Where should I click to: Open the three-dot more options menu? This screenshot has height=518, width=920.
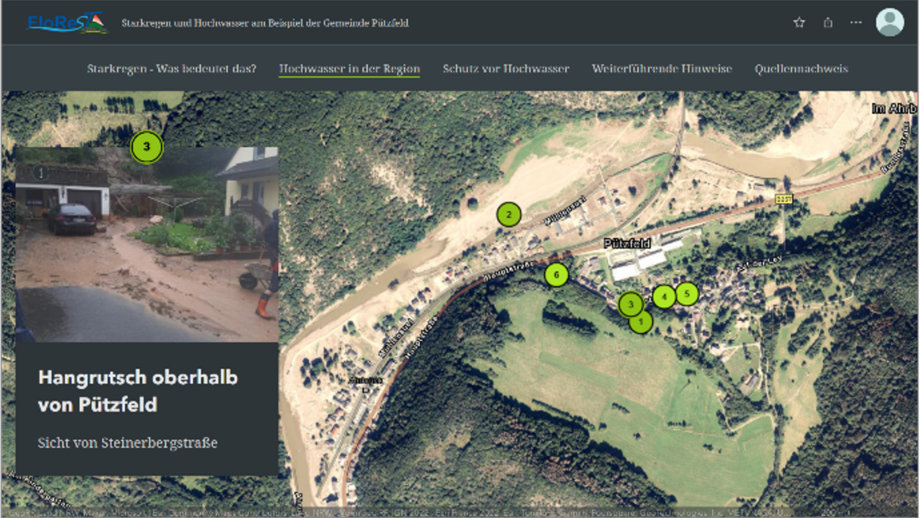pos(856,23)
